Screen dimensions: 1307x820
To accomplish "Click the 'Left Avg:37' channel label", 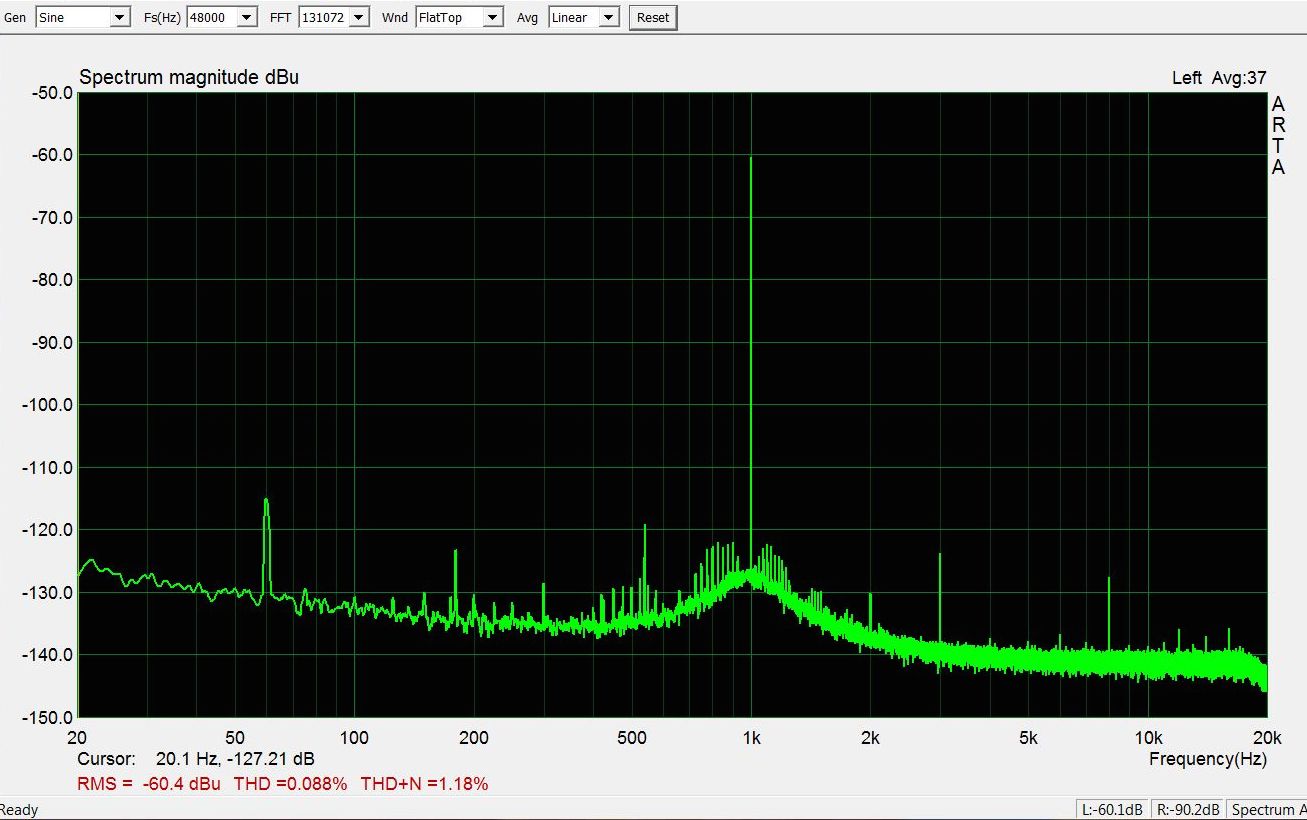I will 1219,78.
